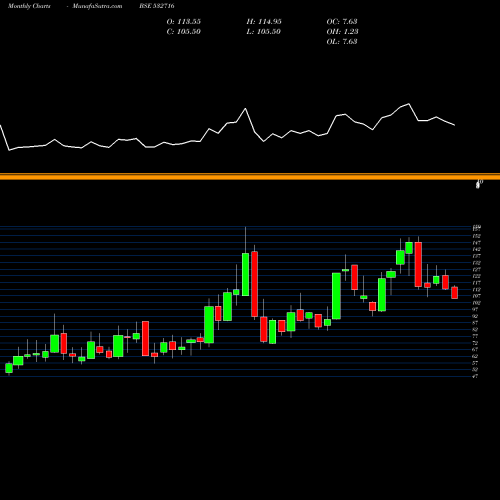Click the low value 'L: 105.50'
This screenshot has height=500, width=500.
point(264,32)
